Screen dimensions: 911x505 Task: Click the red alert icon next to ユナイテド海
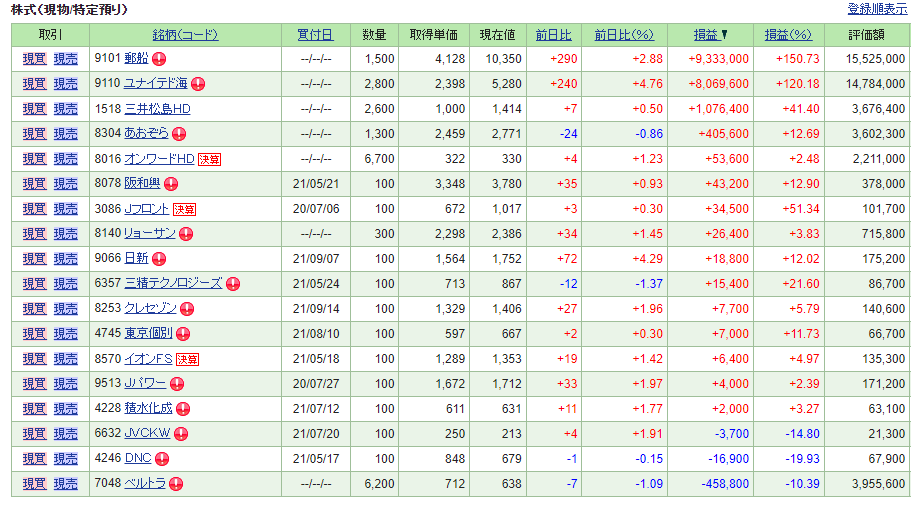tap(198, 84)
